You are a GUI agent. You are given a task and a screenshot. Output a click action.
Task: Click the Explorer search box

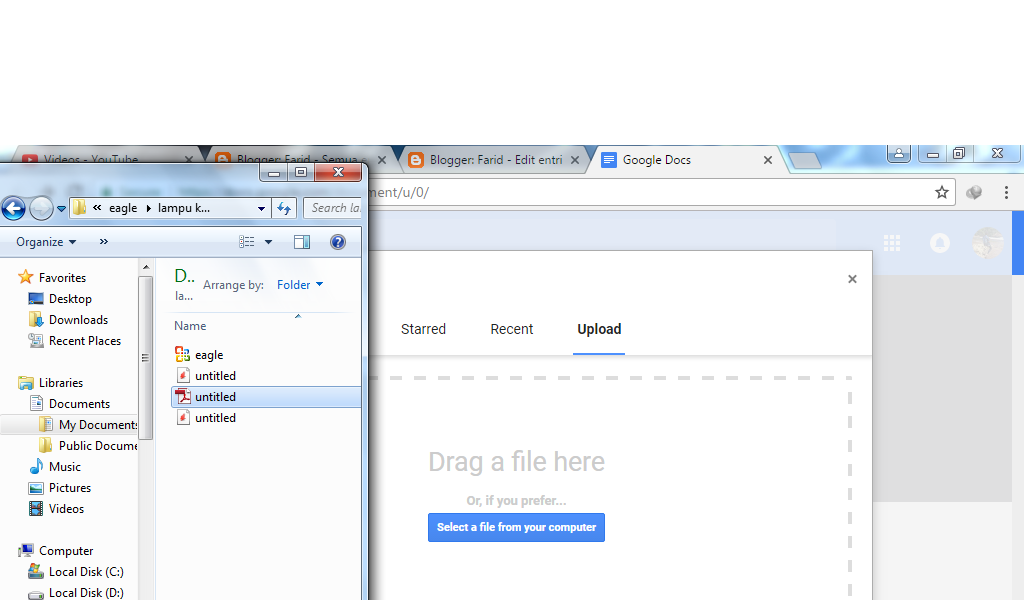333,208
